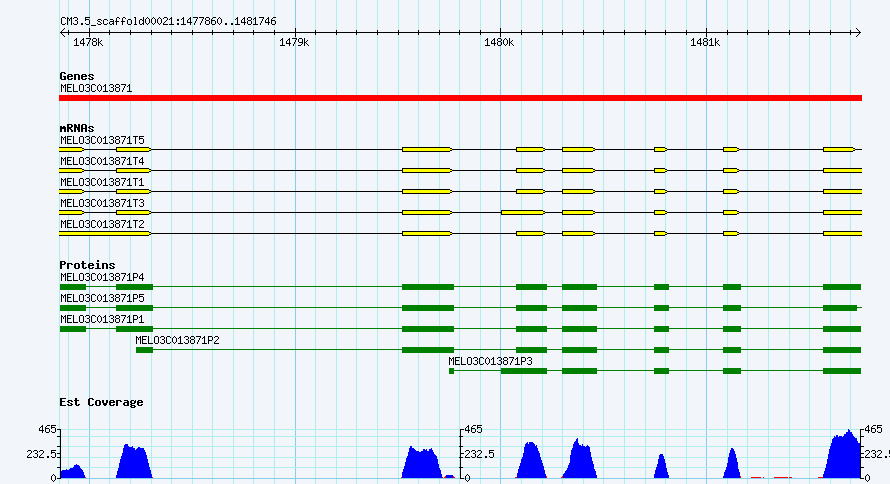Click the Proteins track heading
The width and height of the screenshot is (890, 484).
87,265
